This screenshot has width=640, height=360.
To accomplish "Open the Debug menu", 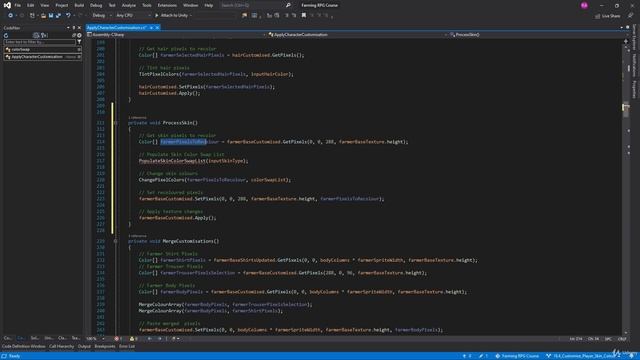I will pos(96,5).
